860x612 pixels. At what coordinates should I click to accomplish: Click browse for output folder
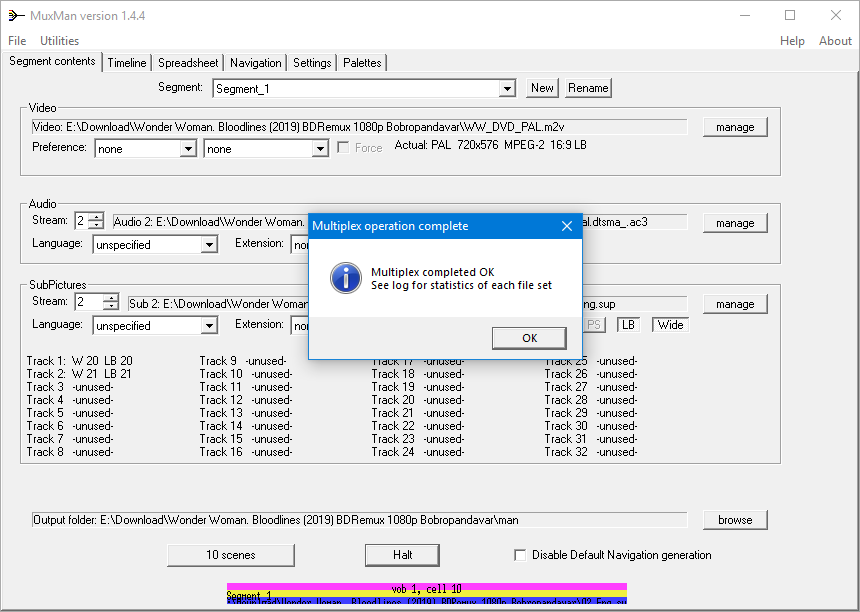tap(735, 520)
